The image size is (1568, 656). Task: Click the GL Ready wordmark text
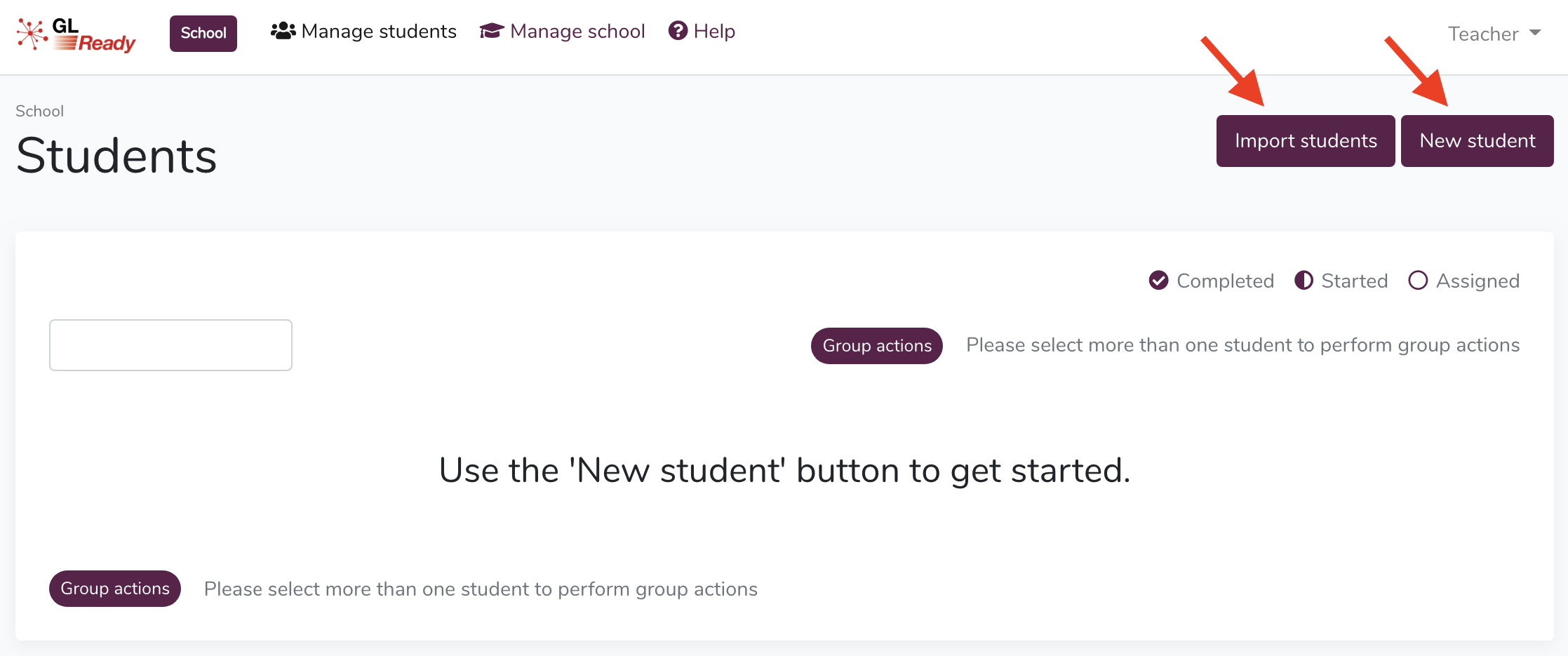93,35
